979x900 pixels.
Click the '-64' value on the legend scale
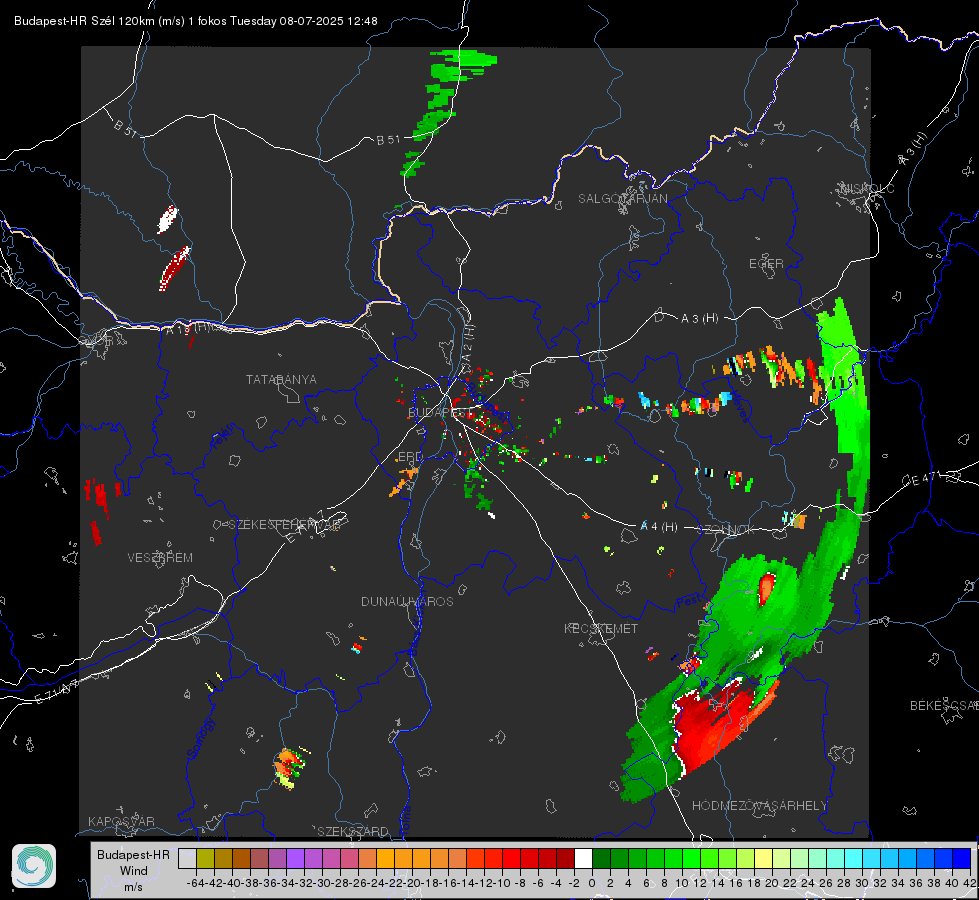pyautogui.click(x=195, y=883)
